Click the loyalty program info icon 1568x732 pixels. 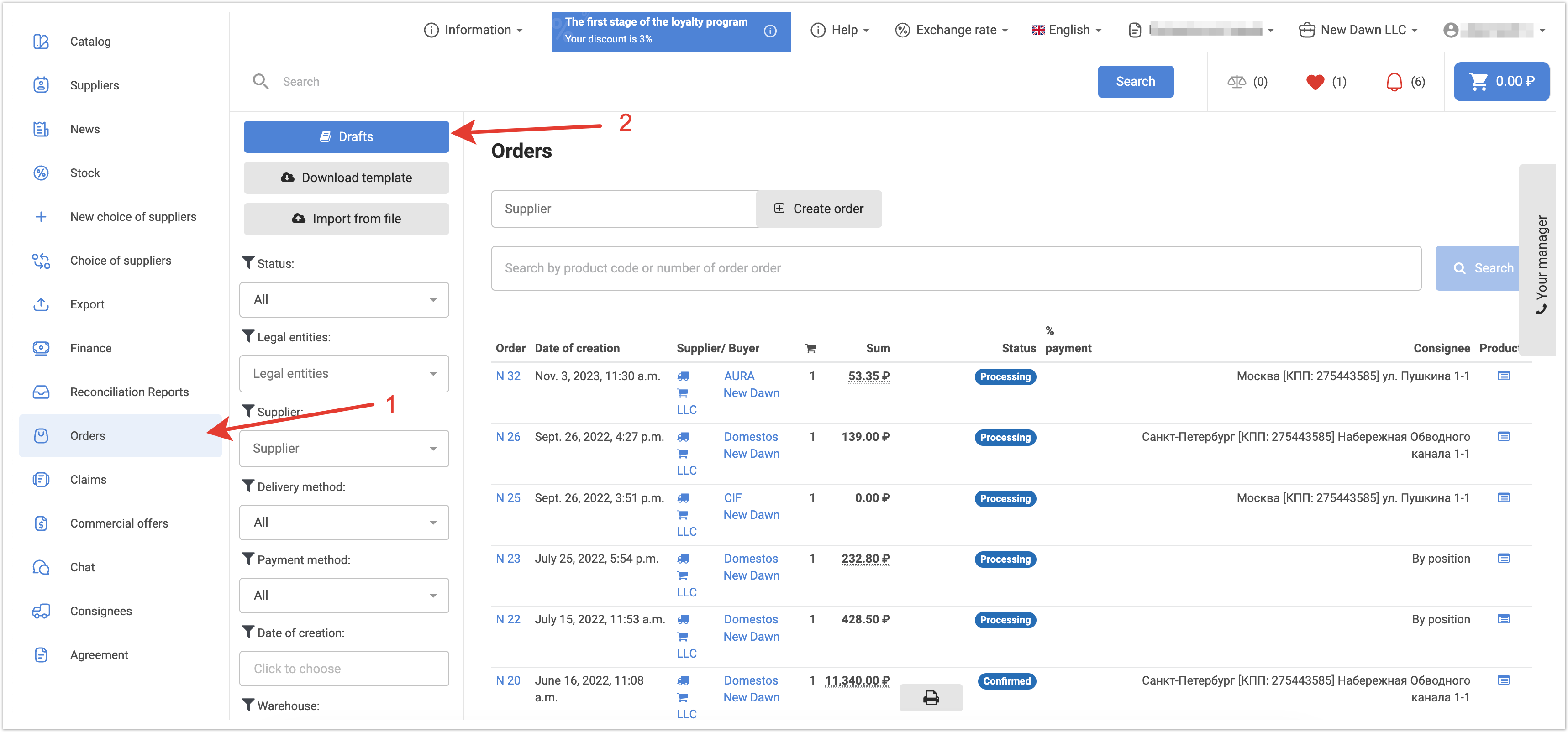770,31
